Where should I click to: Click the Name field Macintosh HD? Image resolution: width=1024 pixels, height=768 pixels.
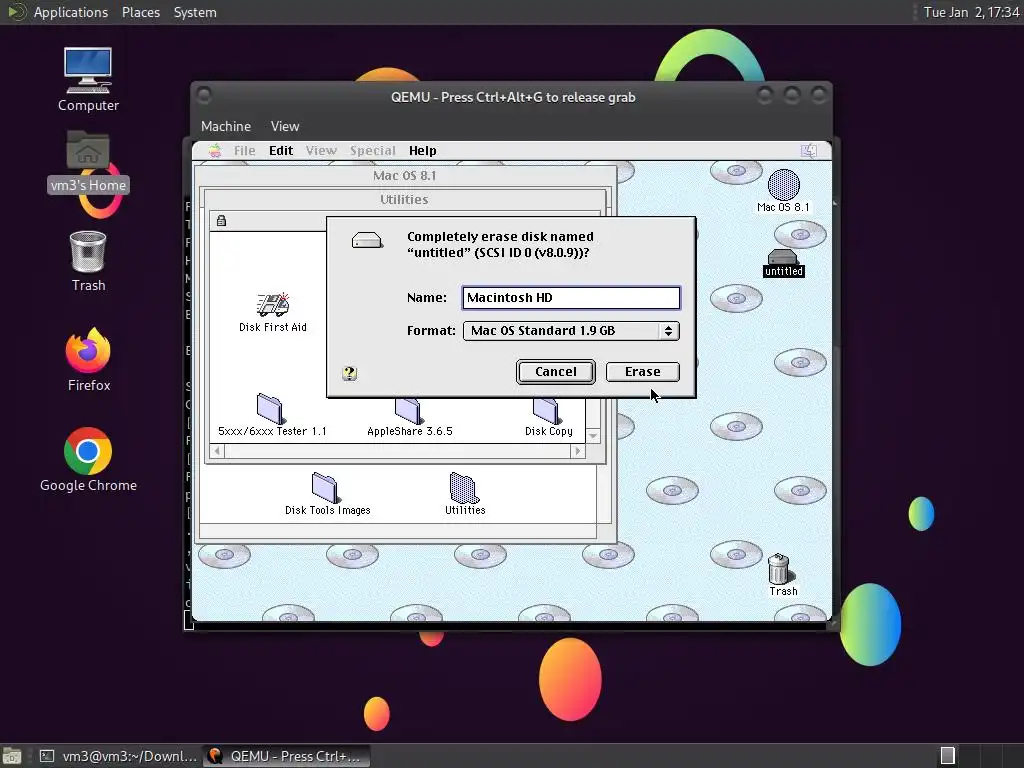click(x=571, y=298)
